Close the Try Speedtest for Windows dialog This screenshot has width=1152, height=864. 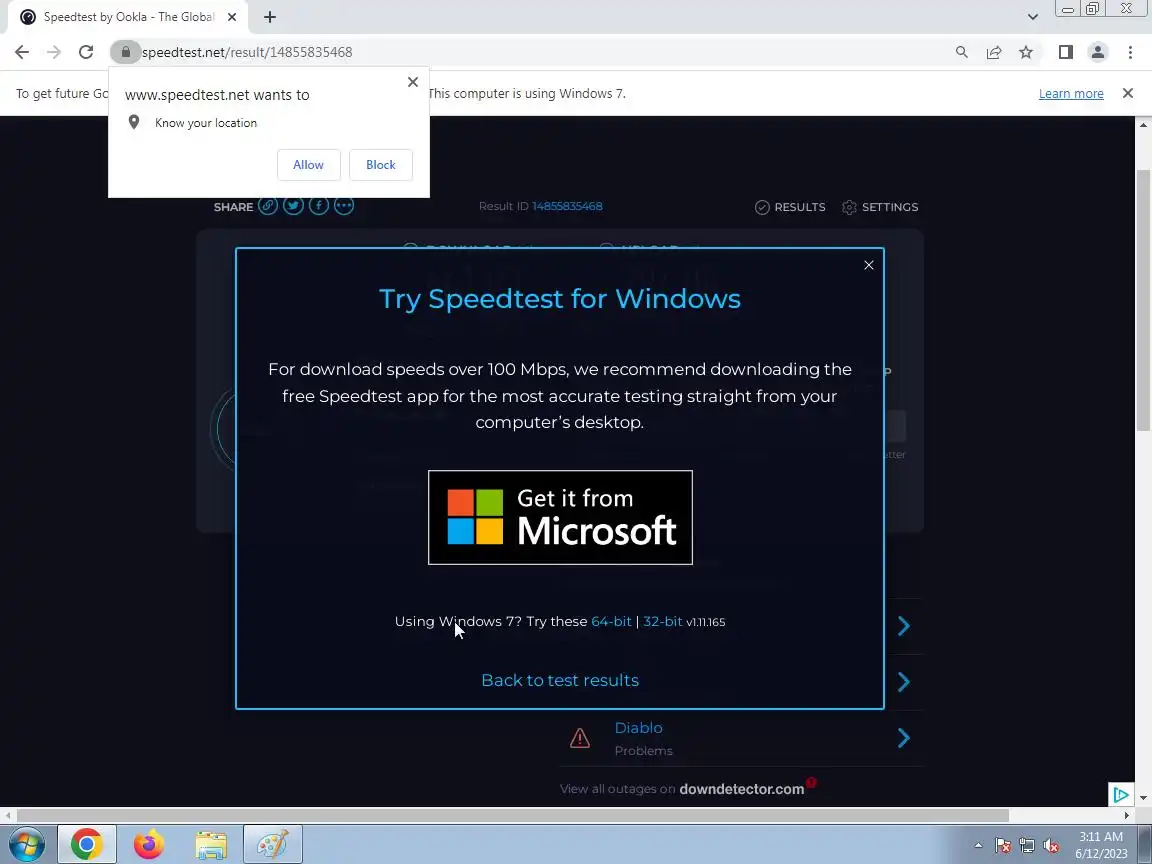tap(868, 265)
